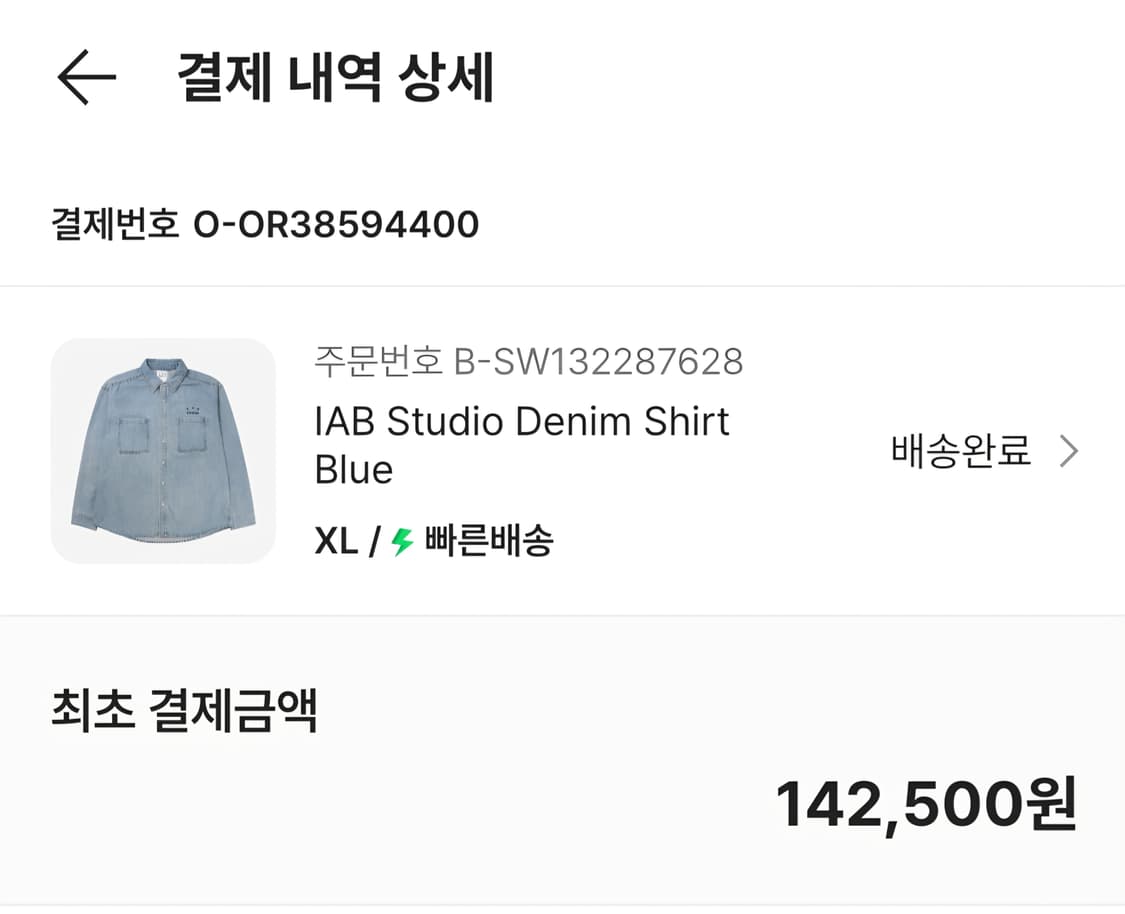Open the IAB Studio Denim Shirt product name
Image resolution: width=1125 pixels, height=914 pixels.
[522, 422]
